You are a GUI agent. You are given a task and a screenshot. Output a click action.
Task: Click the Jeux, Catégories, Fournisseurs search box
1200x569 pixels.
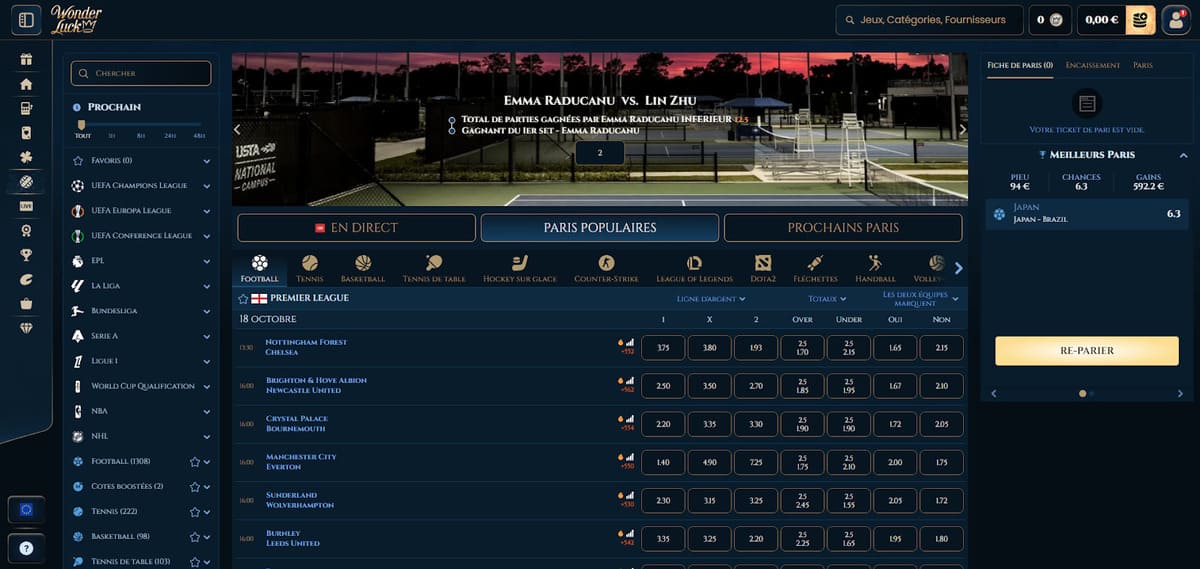[929, 20]
